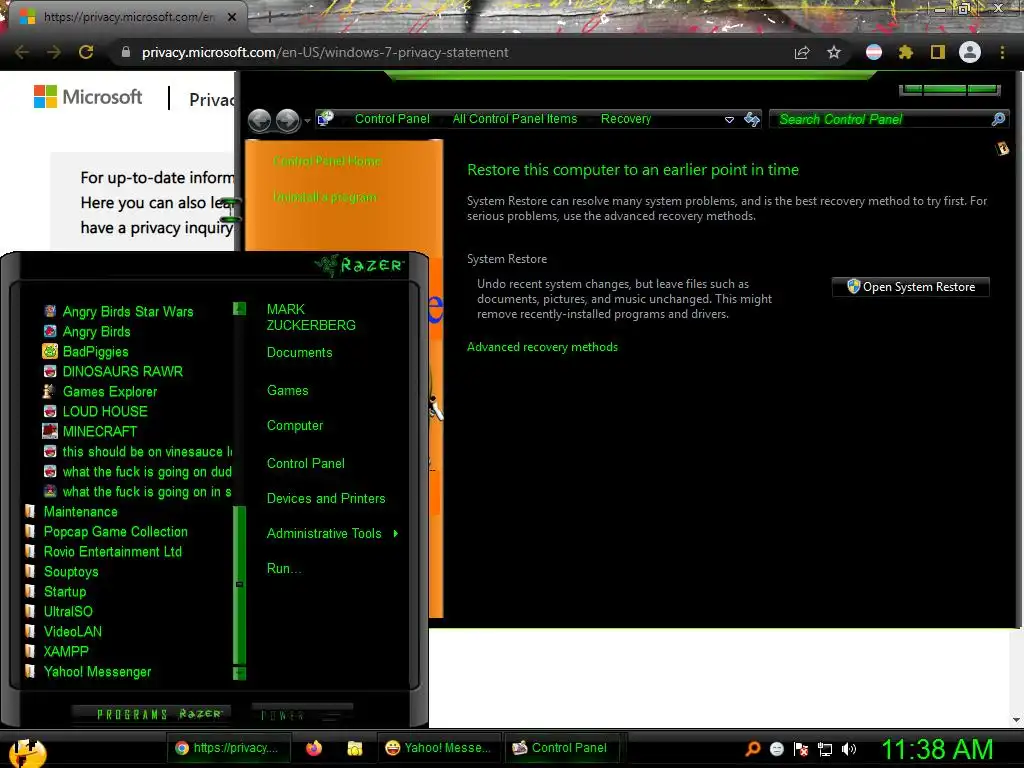Viewport: 1024px width, 768px height.
Task: Open LOUD HOUSE shortcut
Action: coord(95,411)
